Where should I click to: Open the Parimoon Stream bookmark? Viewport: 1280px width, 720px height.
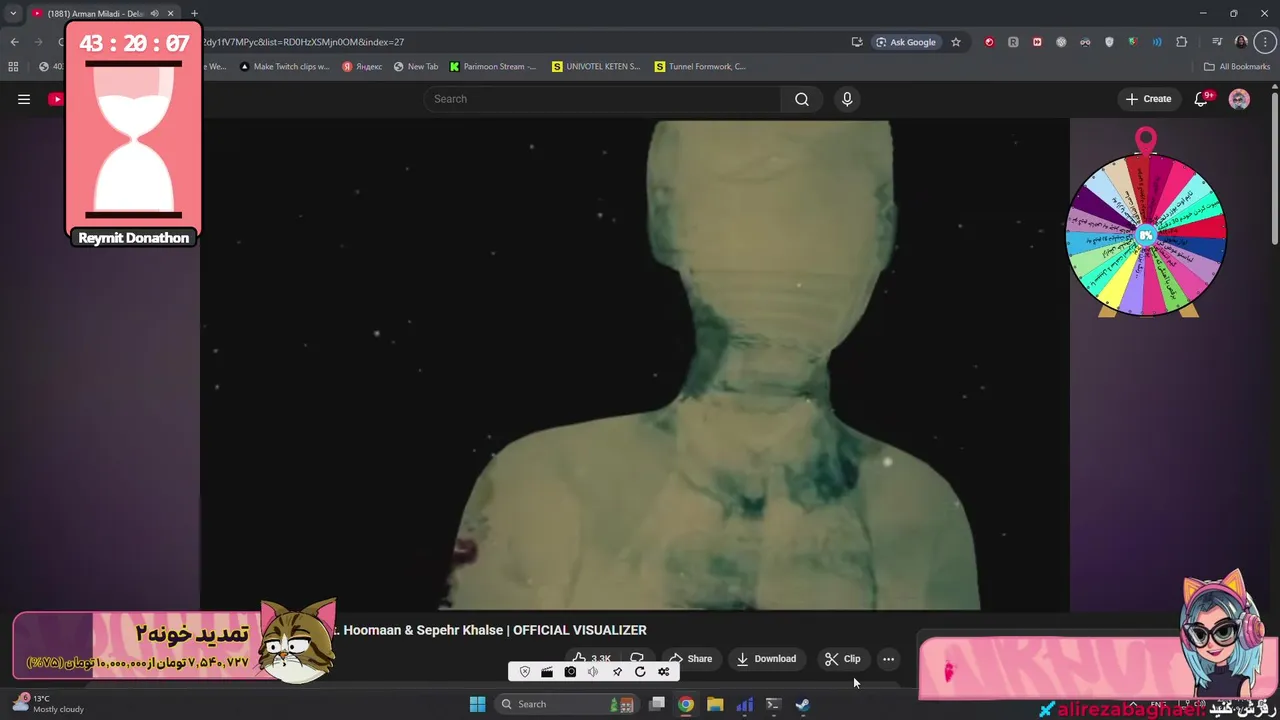493,67
